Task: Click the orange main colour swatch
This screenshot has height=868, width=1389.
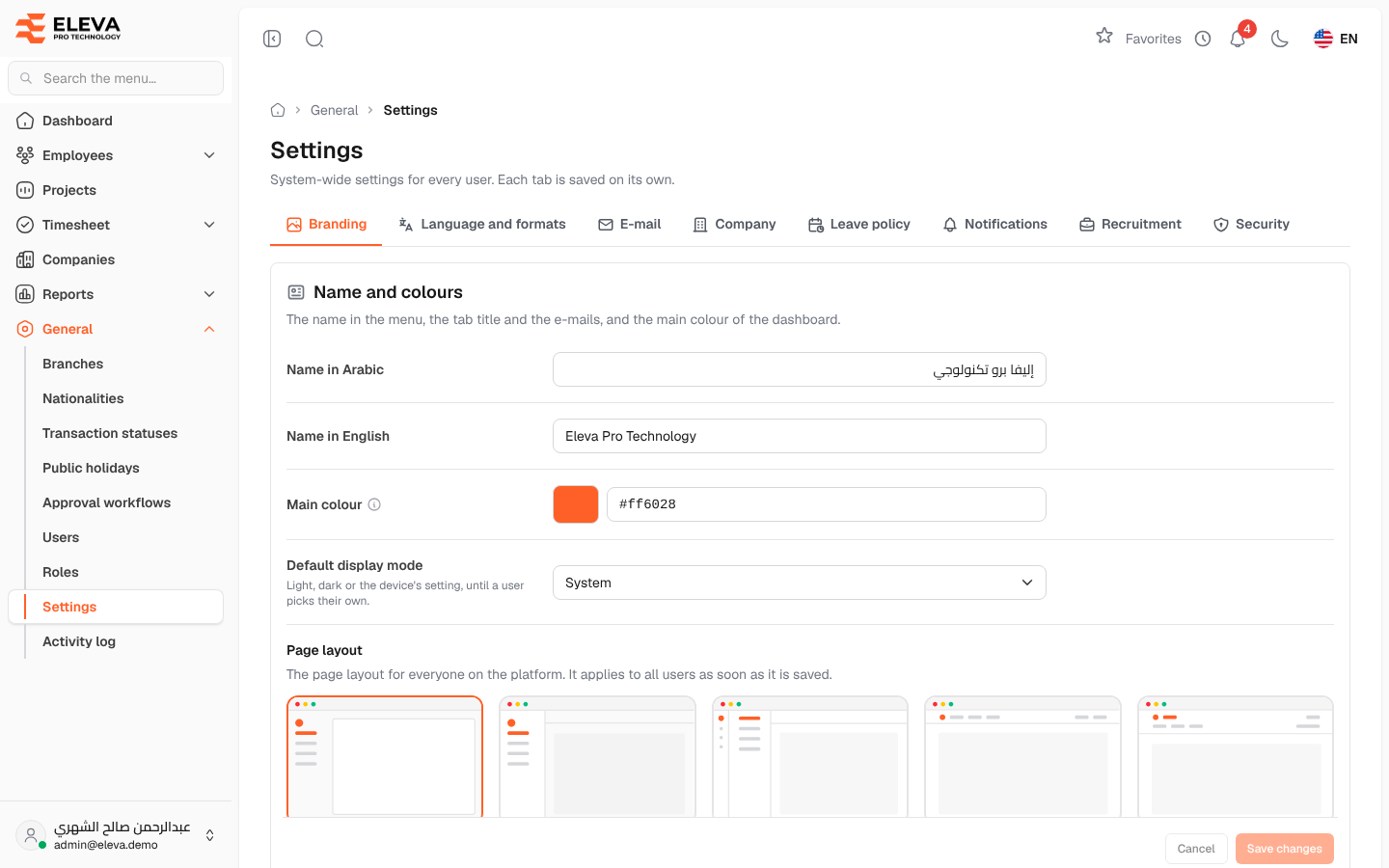Action: coord(576,504)
